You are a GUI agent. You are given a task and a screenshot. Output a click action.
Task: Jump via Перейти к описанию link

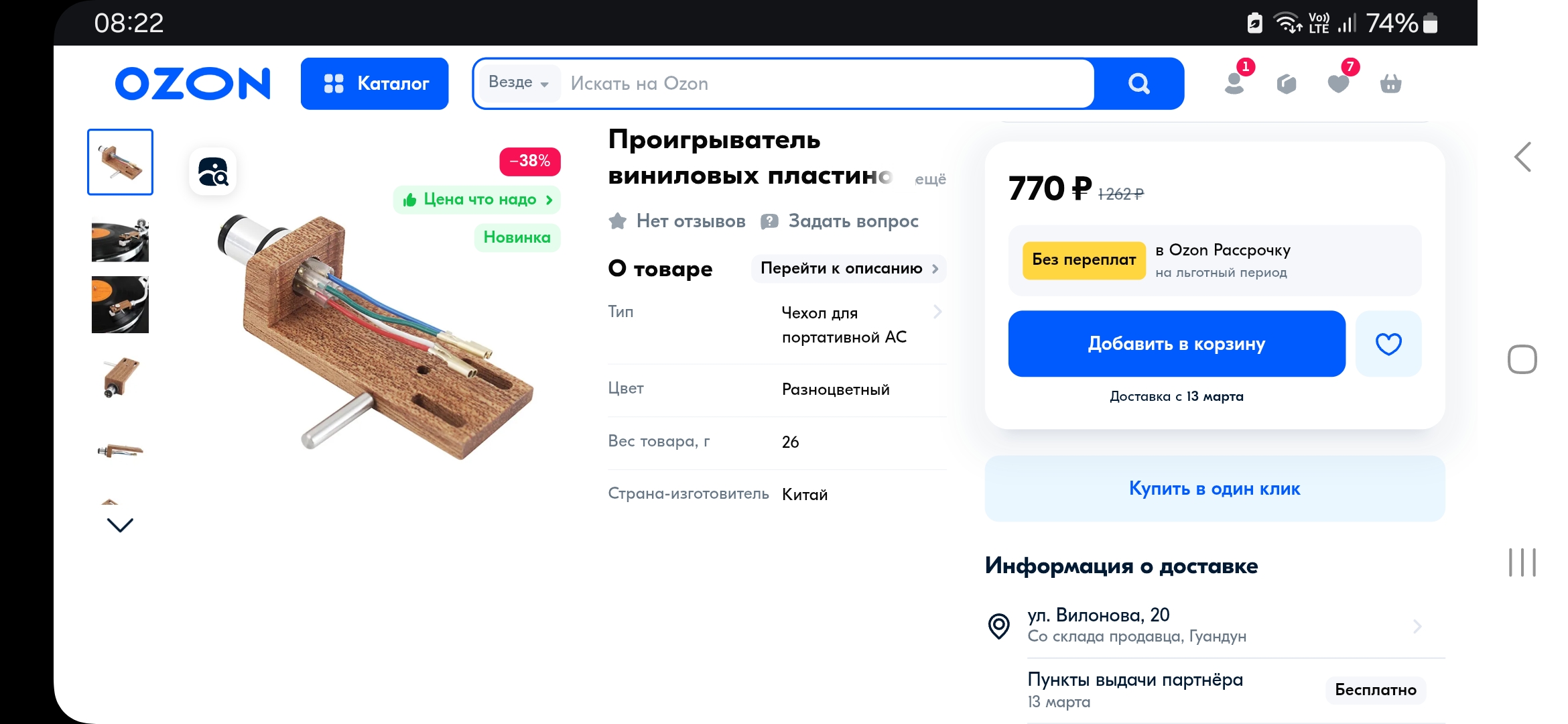849,269
